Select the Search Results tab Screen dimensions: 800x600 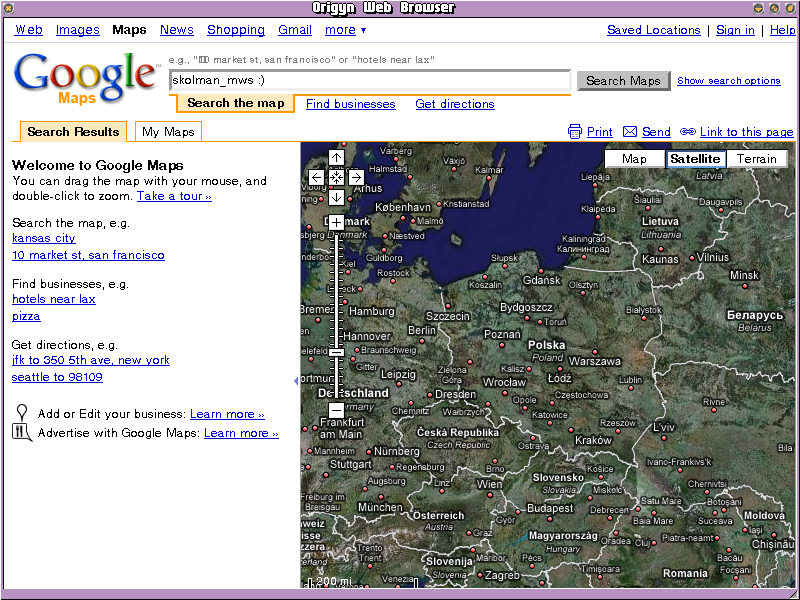(73, 132)
